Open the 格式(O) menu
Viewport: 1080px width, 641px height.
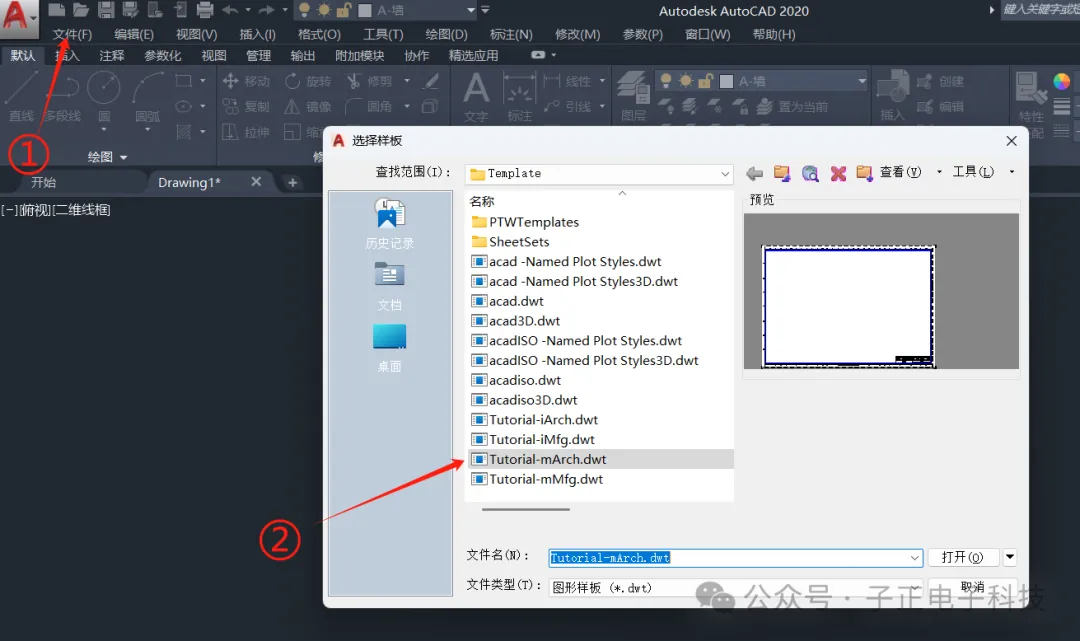(319, 34)
